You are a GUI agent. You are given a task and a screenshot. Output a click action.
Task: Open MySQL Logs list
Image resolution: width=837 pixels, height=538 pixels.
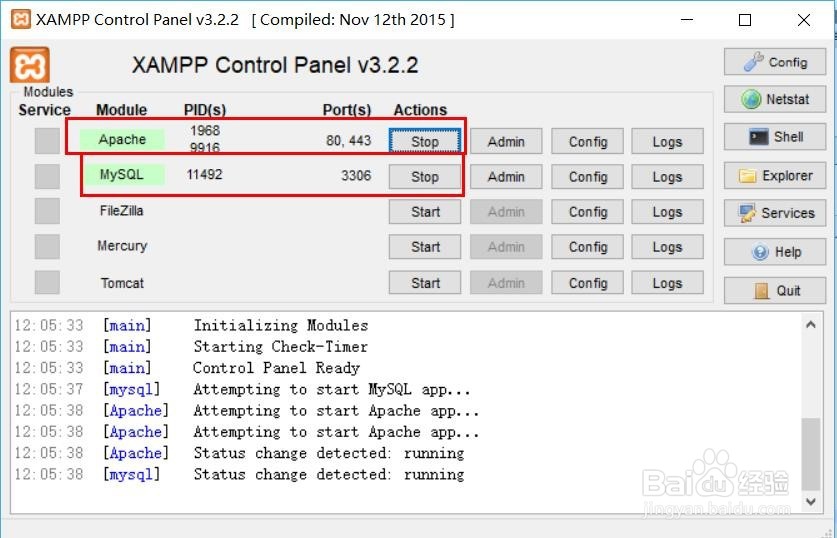pyautogui.click(x=667, y=177)
